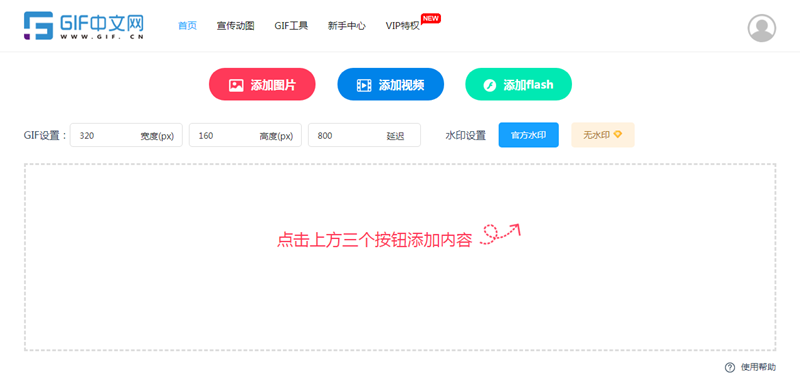Open the user avatar profile icon
This screenshot has height=383, width=800.
[x=762, y=28]
